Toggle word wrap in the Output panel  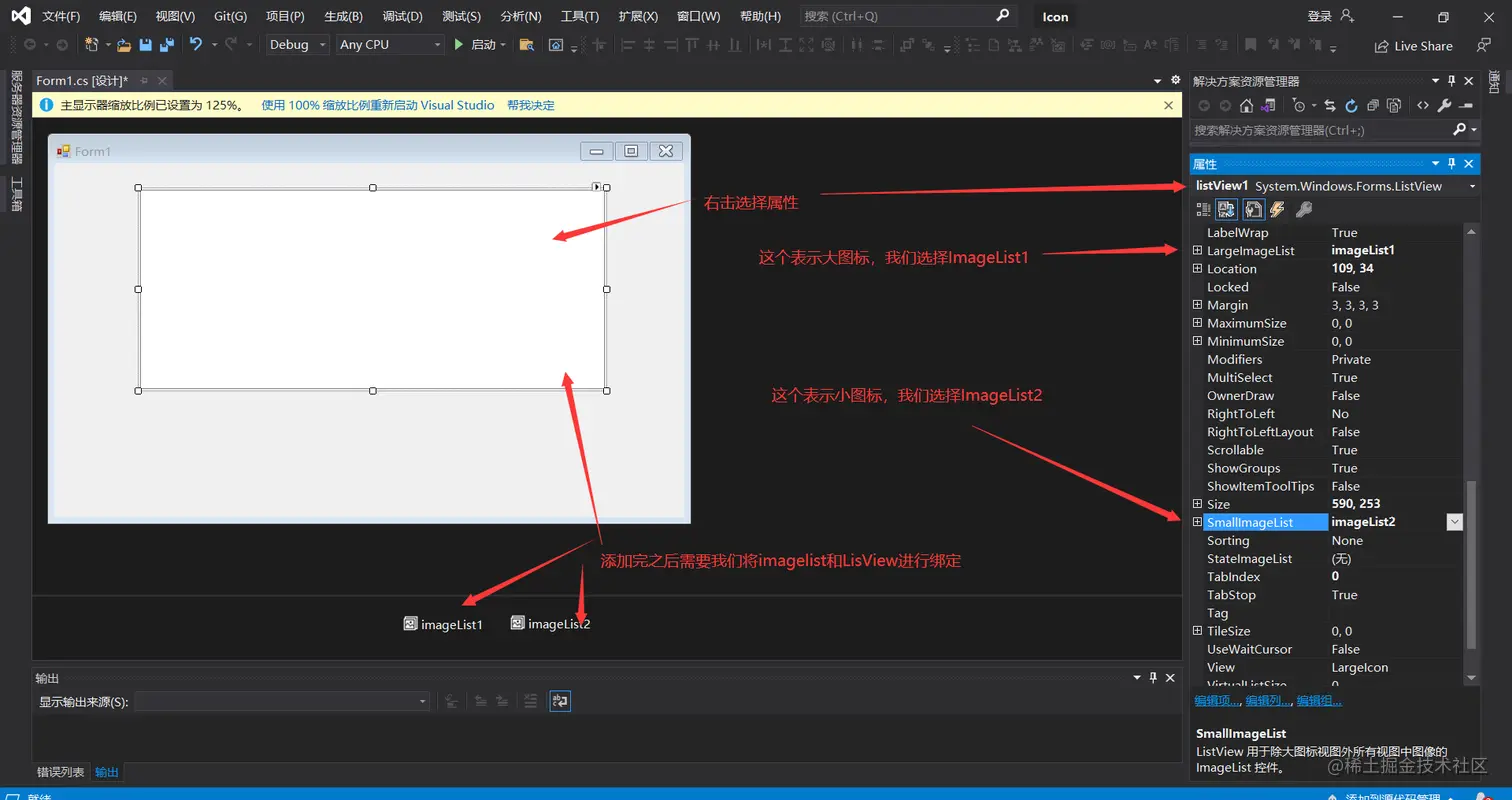pos(561,701)
